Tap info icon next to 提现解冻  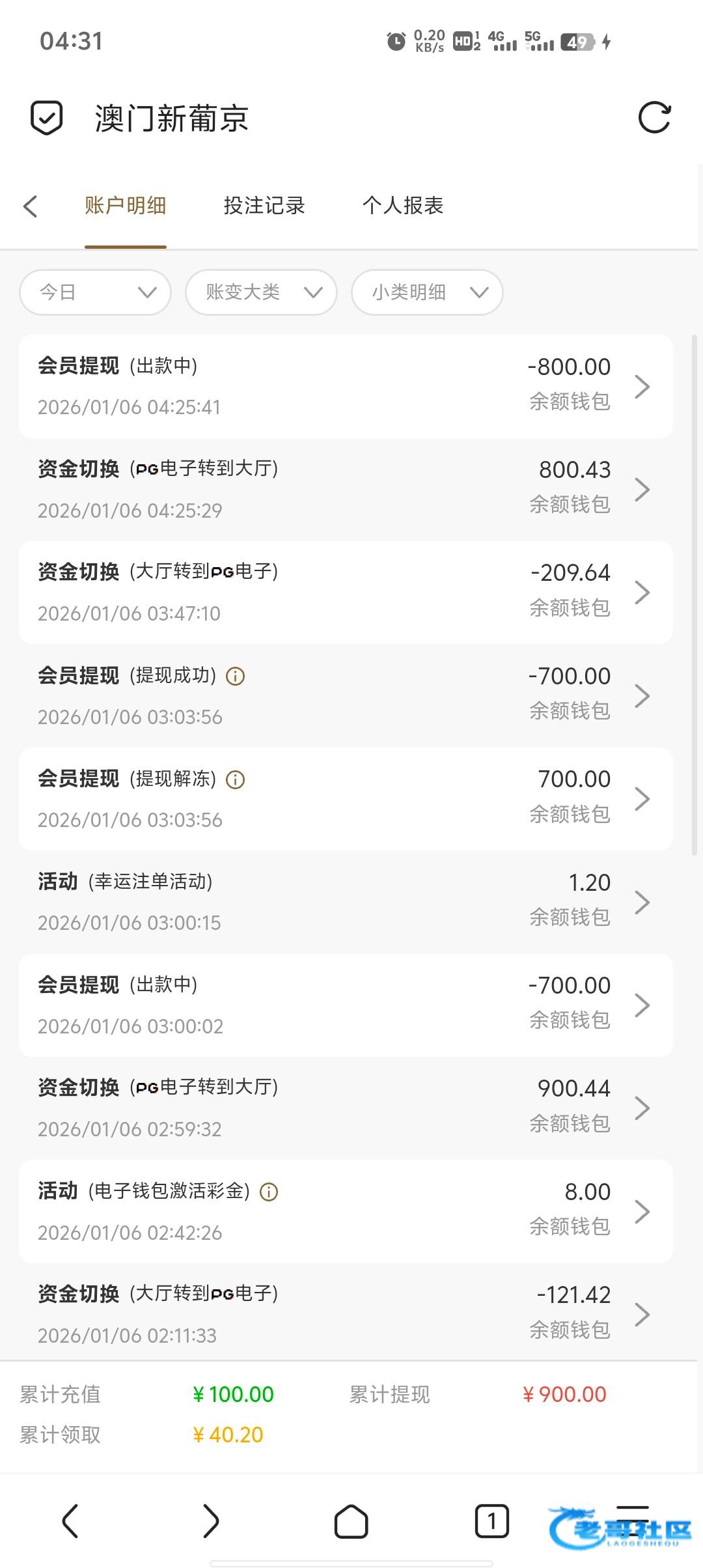235,779
